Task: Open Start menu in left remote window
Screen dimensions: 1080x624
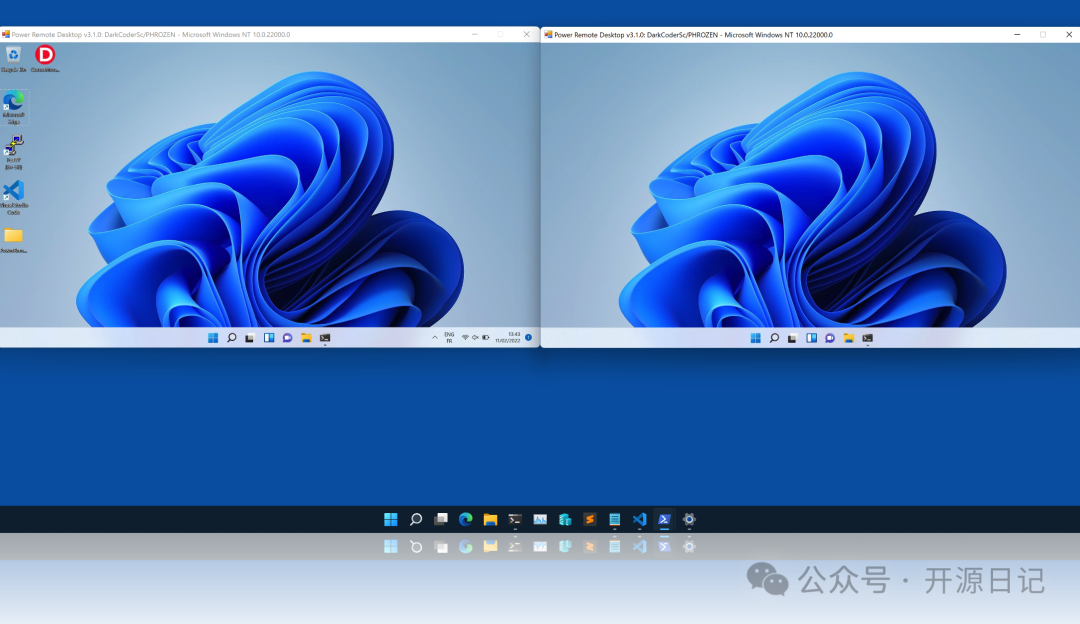Action: click(213, 338)
